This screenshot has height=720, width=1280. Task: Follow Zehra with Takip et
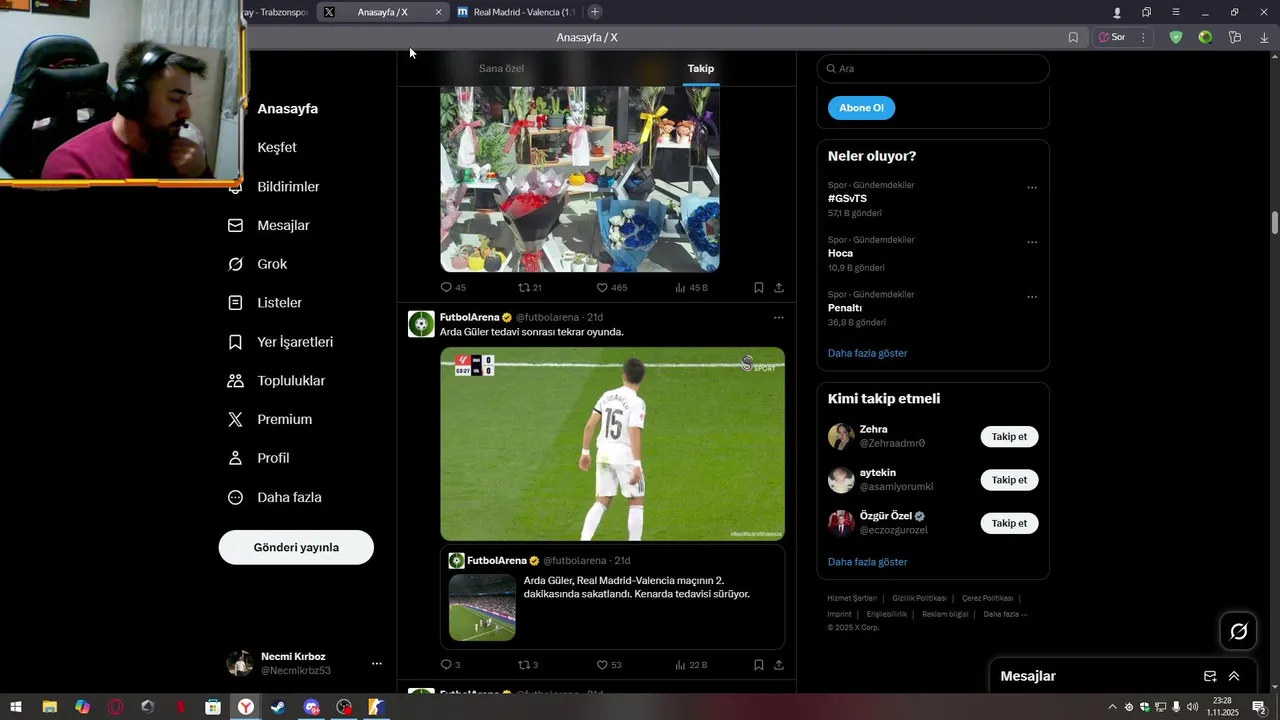pyautogui.click(x=1009, y=437)
